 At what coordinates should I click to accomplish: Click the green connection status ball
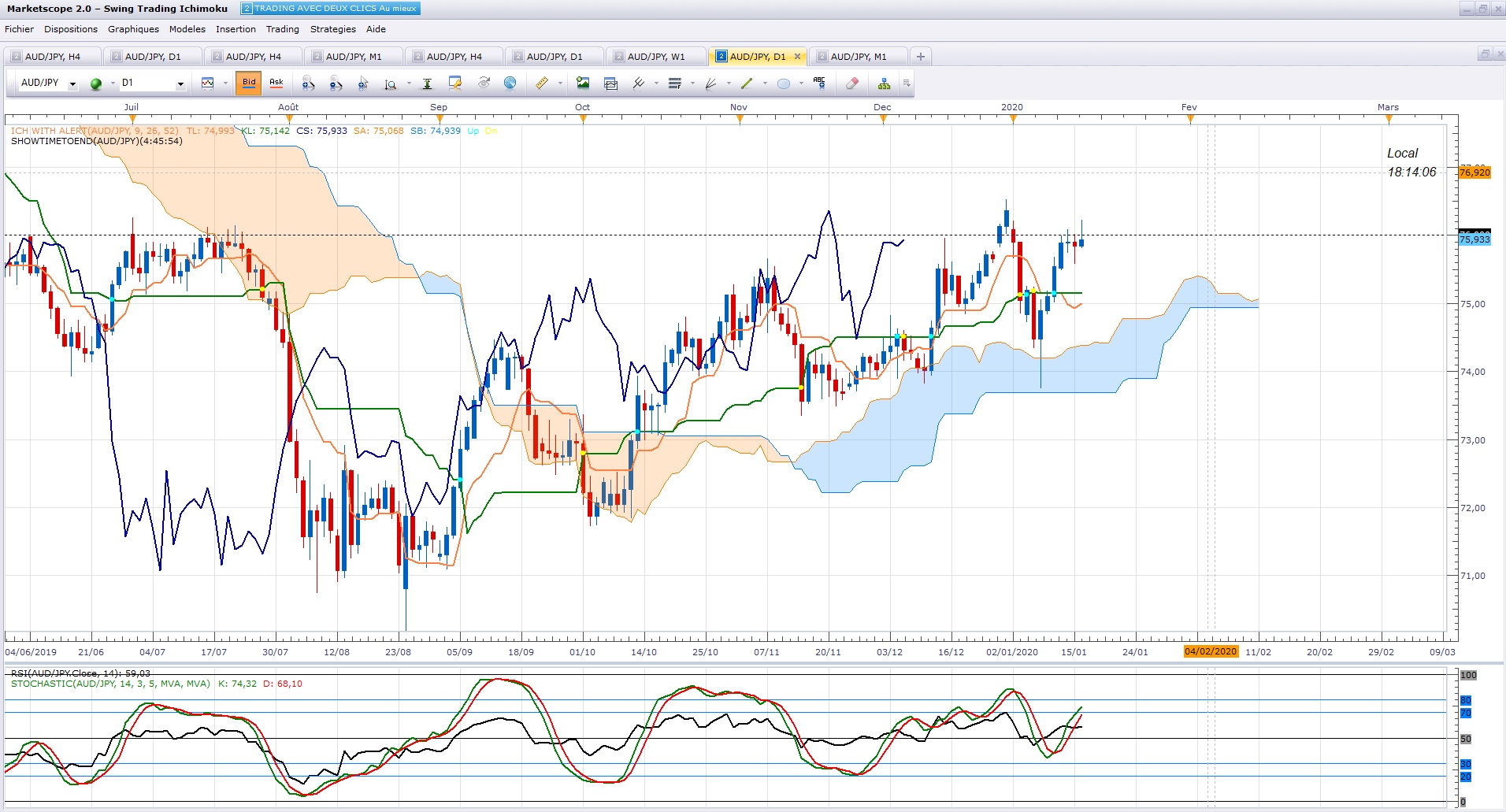click(96, 84)
